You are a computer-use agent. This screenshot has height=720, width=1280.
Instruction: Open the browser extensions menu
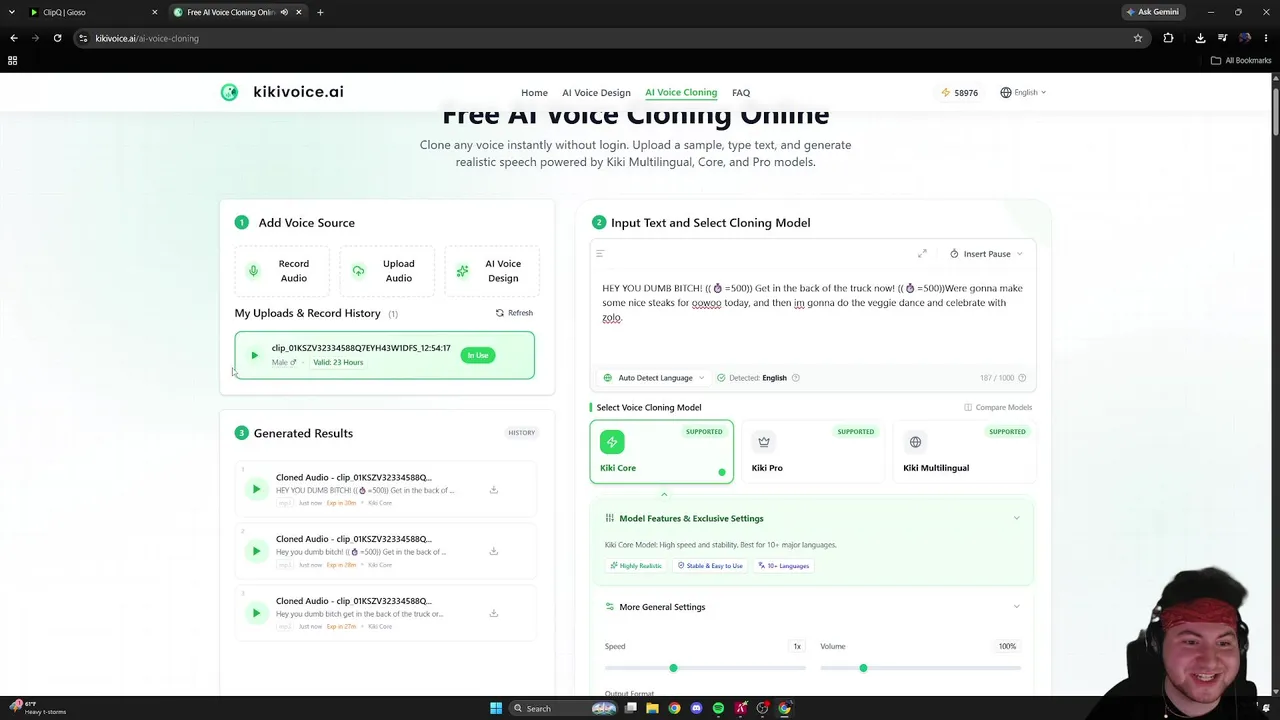pos(1168,38)
